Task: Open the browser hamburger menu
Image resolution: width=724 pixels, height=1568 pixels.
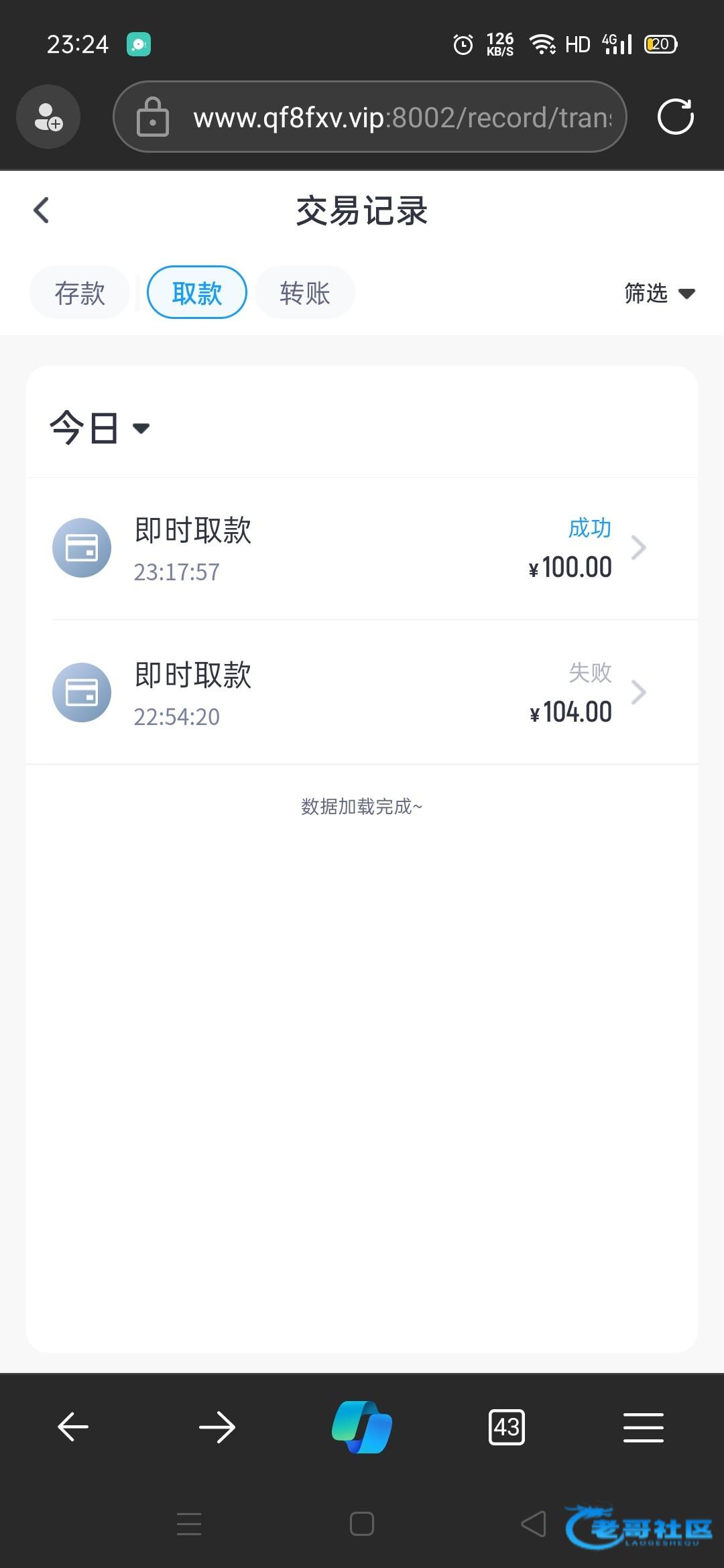Action: pos(643,1427)
